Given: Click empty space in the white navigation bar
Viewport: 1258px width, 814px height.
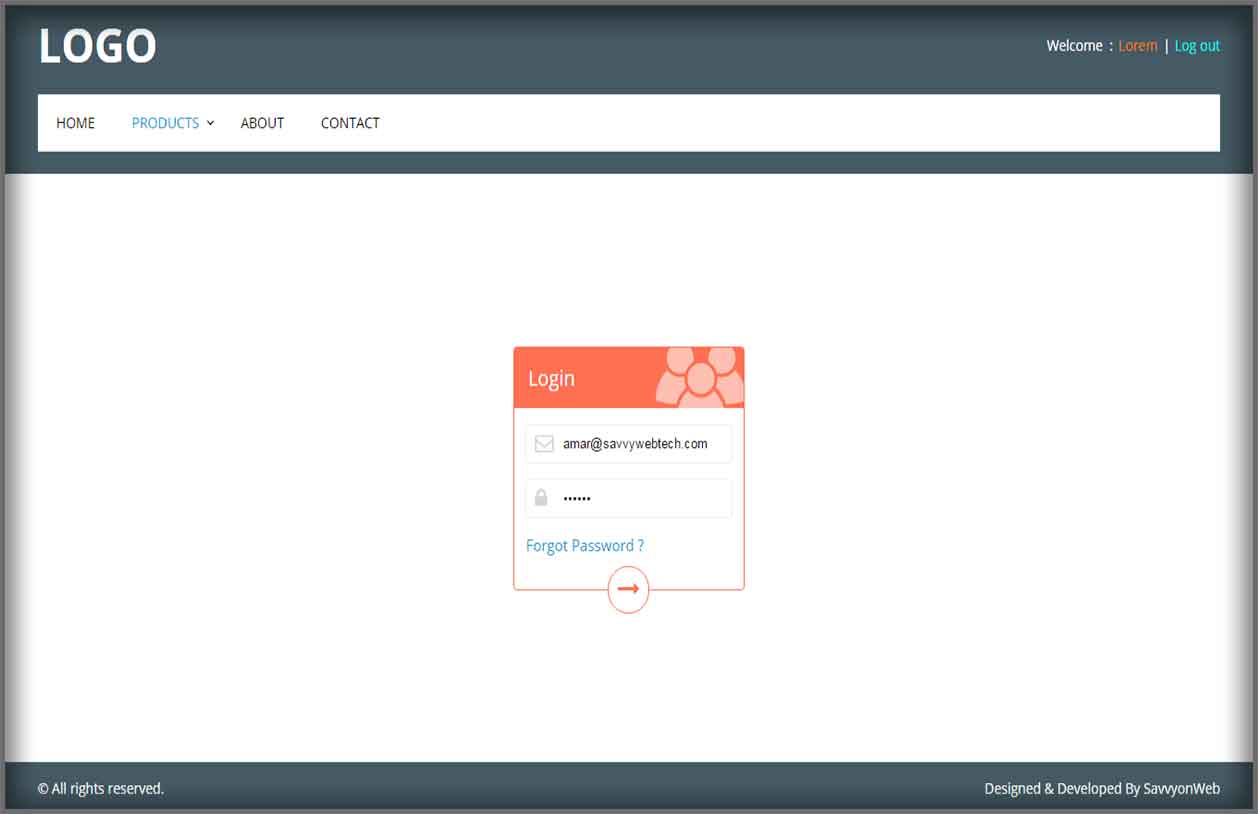Looking at the screenshot, I should click(x=800, y=123).
